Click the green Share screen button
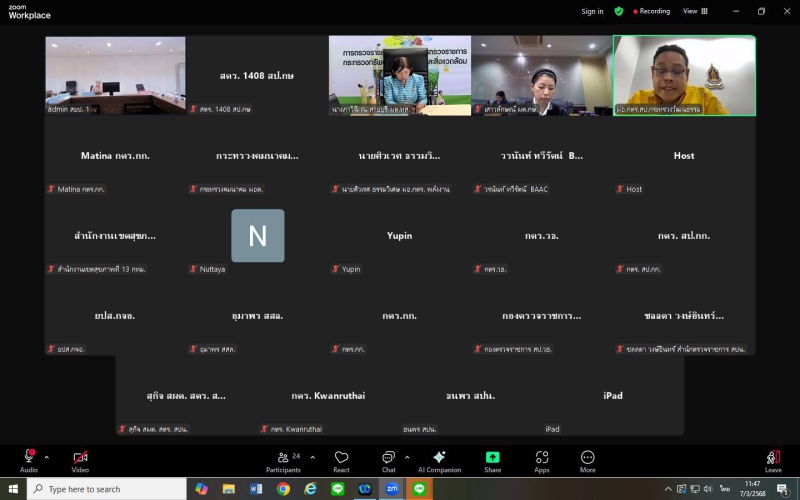This screenshot has width=800, height=500. click(492, 459)
